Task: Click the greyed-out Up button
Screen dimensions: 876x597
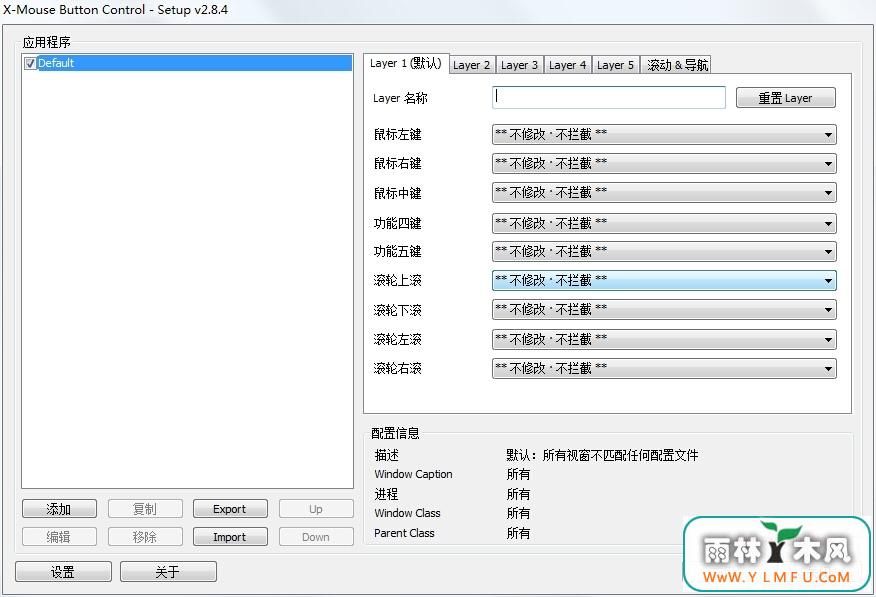Action: tap(316, 509)
